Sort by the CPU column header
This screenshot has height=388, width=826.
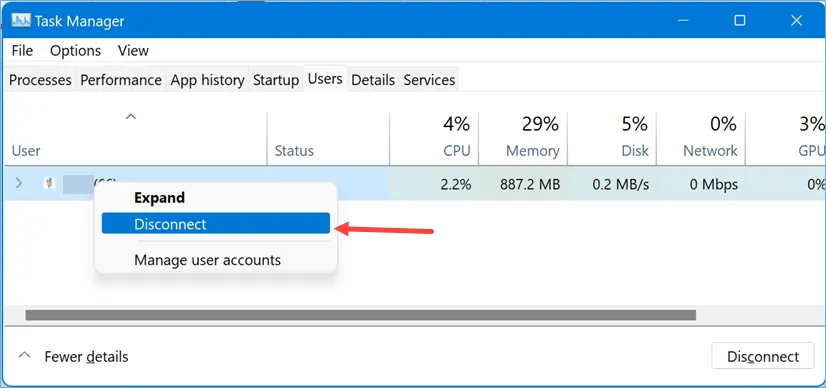pyautogui.click(x=434, y=138)
